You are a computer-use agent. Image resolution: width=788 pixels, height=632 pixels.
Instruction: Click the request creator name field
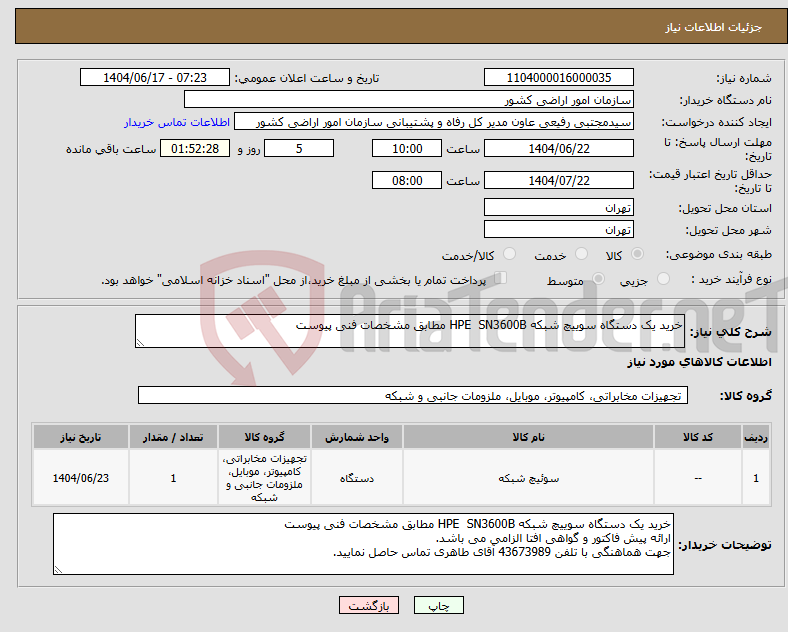pos(434,122)
